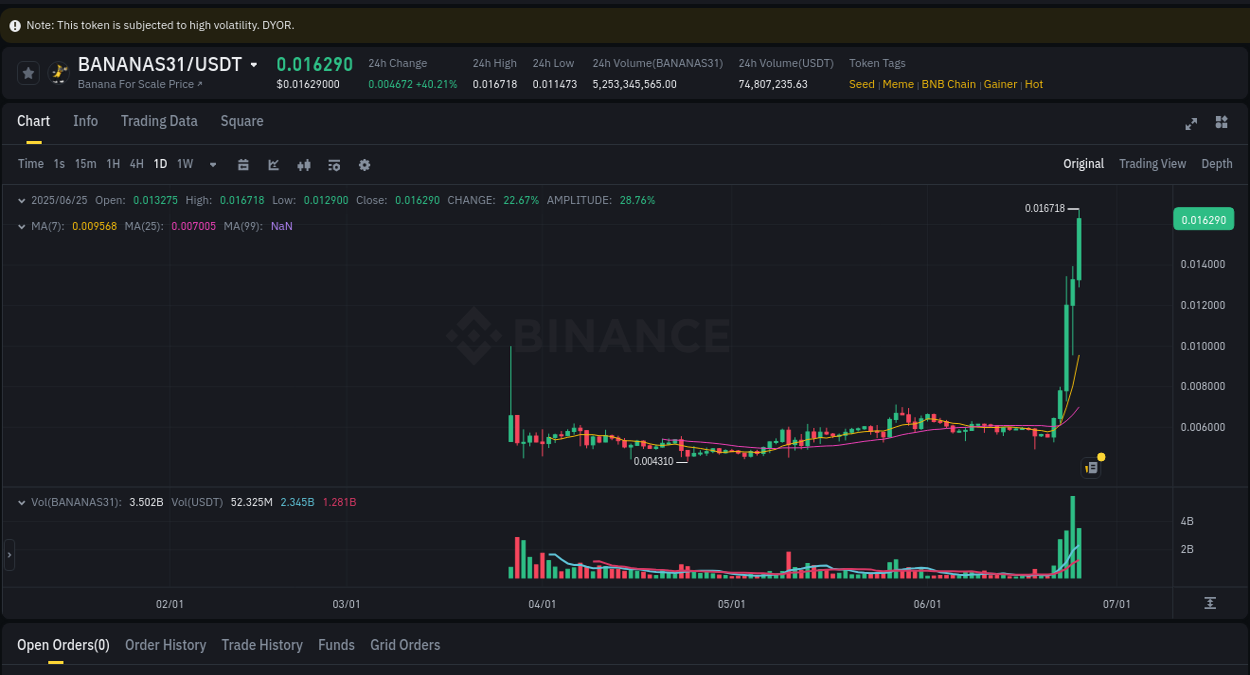Viewport: 1250px width, 675px height.
Task: Favorite BANANAS31/USDT using the star icon
Action: (27, 72)
